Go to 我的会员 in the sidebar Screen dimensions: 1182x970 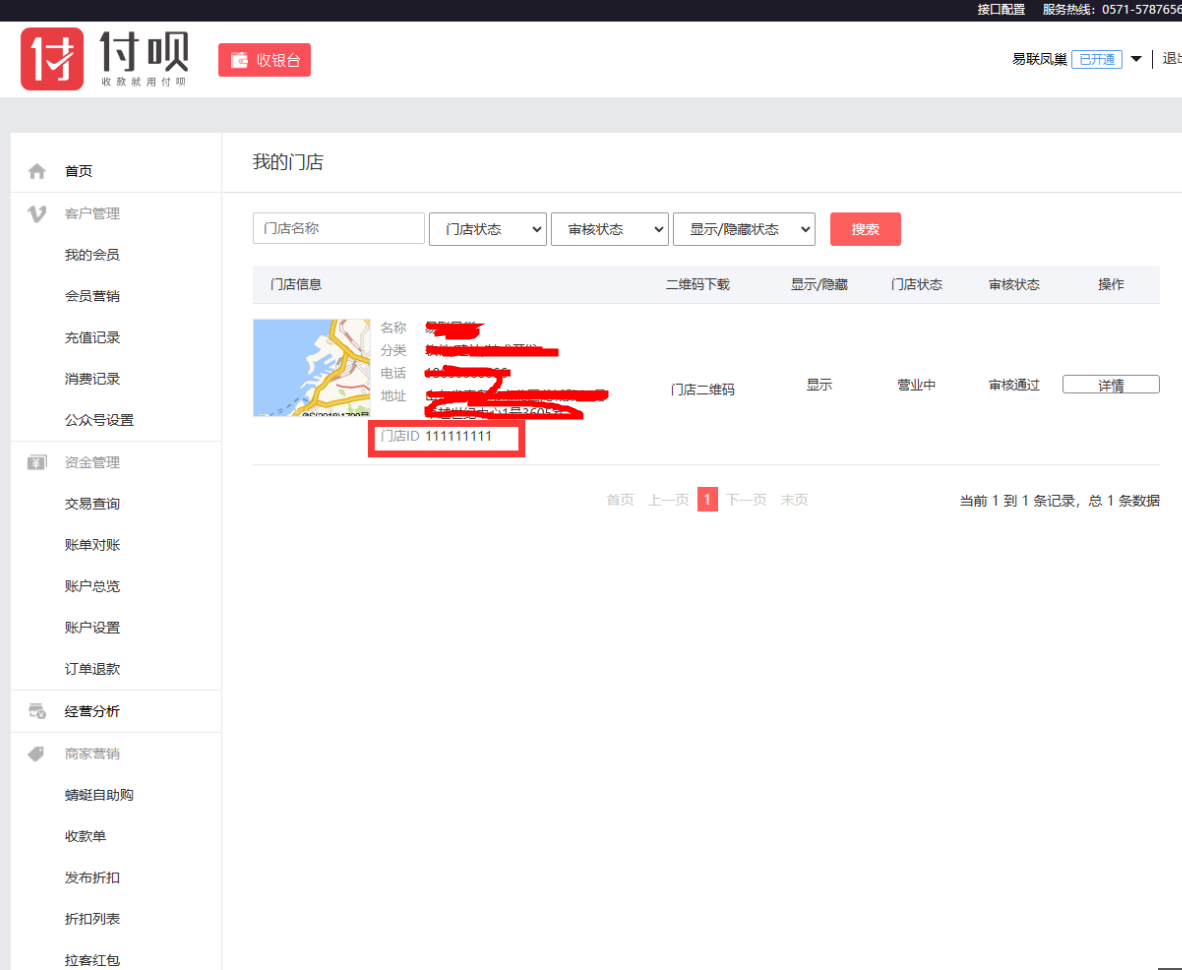point(92,255)
